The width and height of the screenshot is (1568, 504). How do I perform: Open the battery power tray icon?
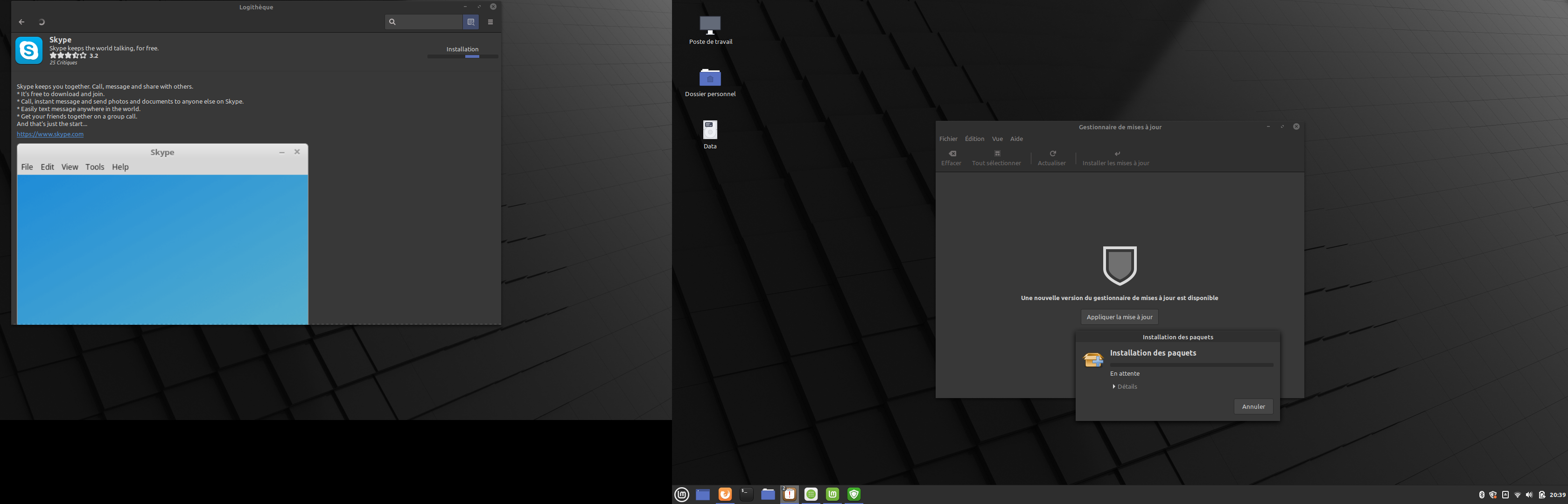click(1542, 495)
